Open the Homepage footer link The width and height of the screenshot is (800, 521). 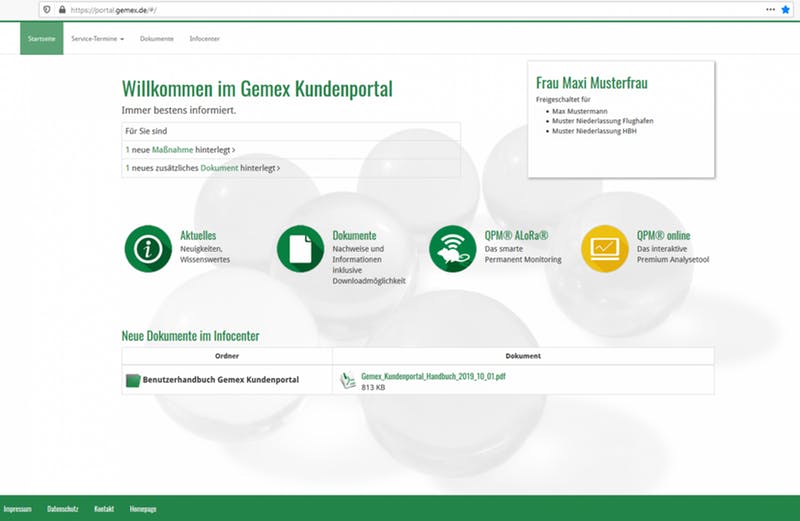pyautogui.click(x=143, y=509)
